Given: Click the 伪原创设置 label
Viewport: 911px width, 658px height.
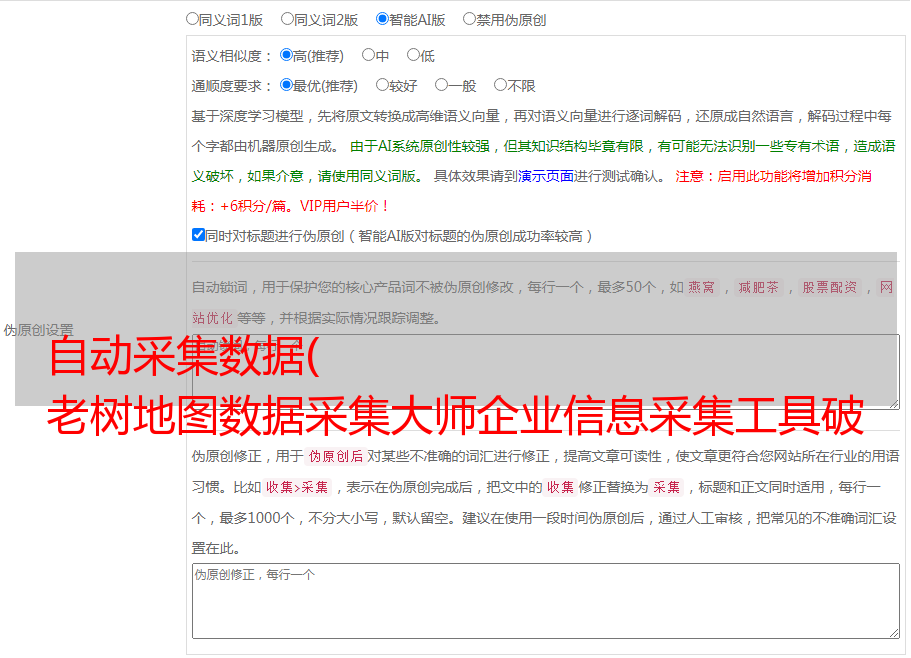Looking at the screenshot, I should [x=38, y=330].
